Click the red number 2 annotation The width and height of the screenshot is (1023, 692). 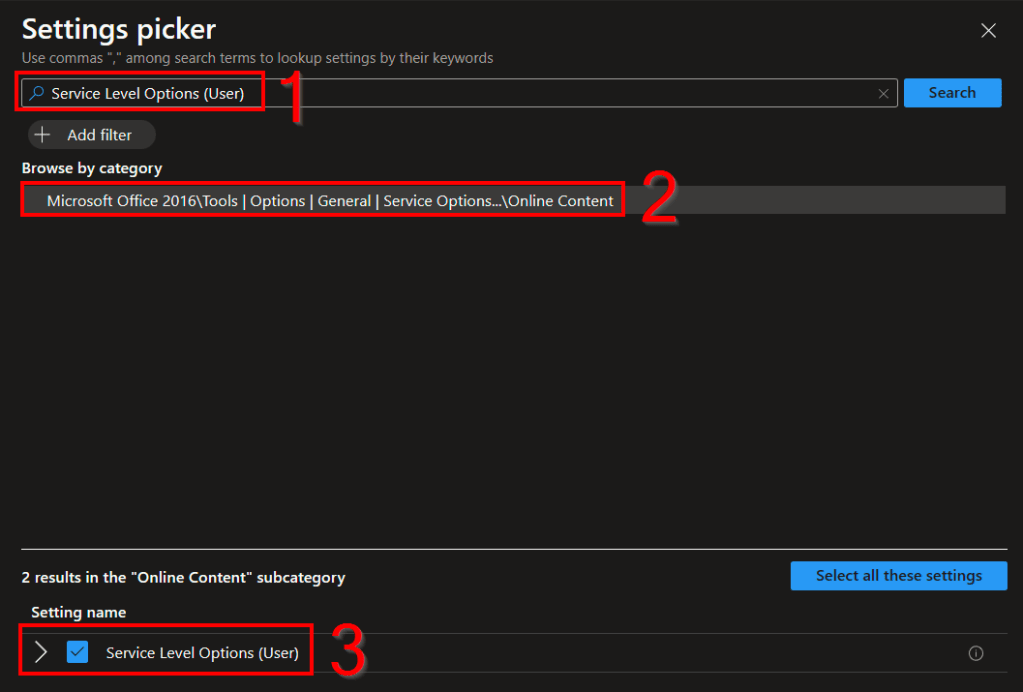pos(659,199)
